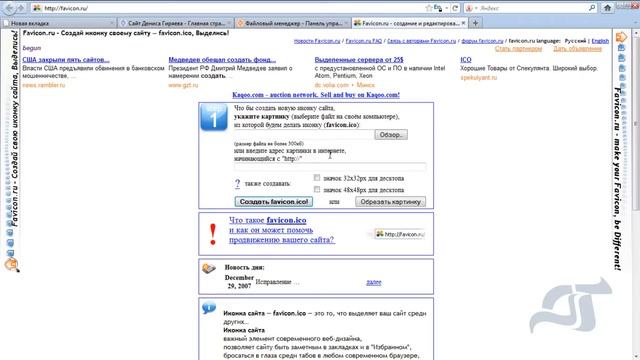This screenshot has height=360, width=640.
Task: Click the 'begun' ad network label
Action: [32, 48]
